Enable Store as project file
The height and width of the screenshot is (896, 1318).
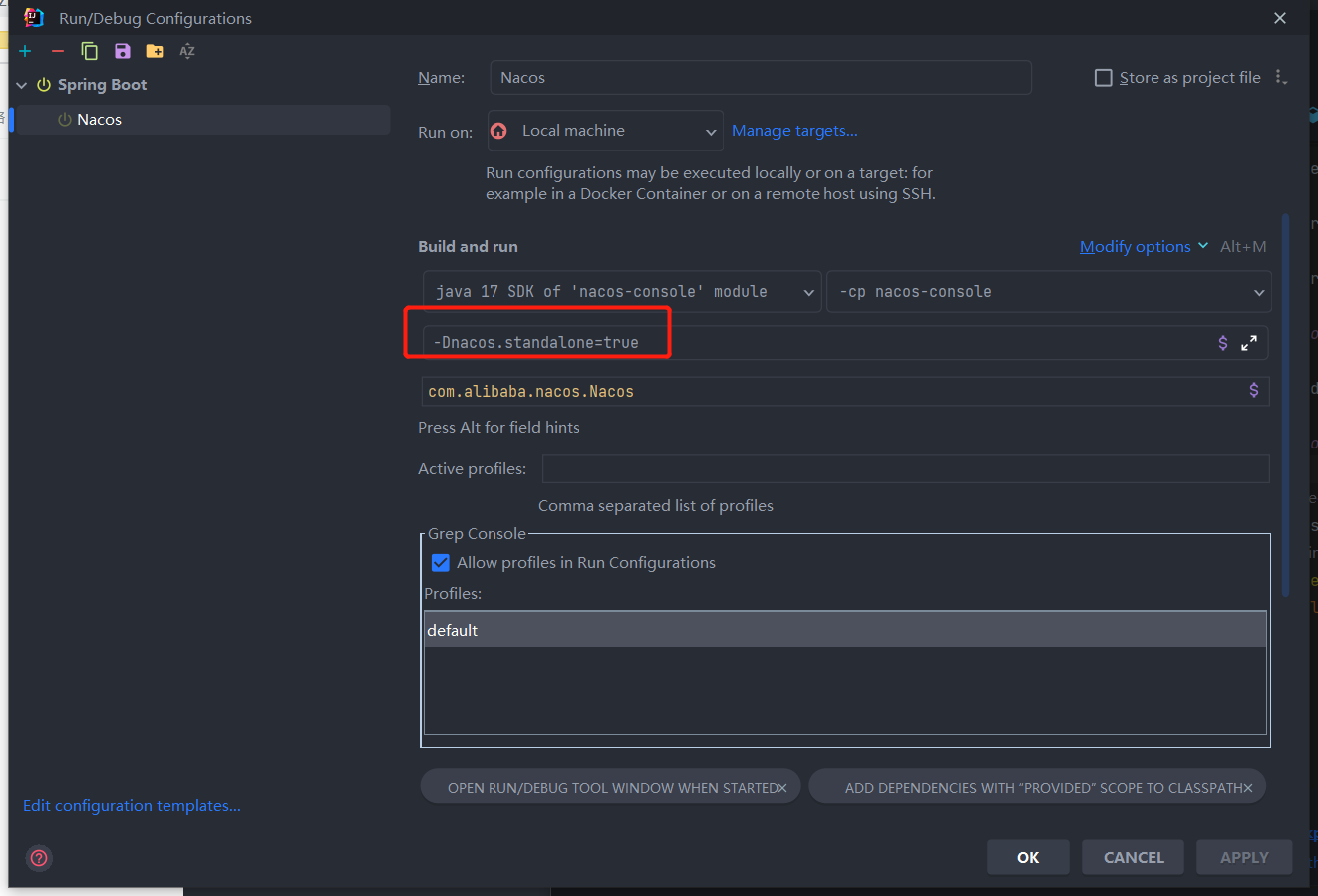pyautogui.click(x=1103, y=78)
